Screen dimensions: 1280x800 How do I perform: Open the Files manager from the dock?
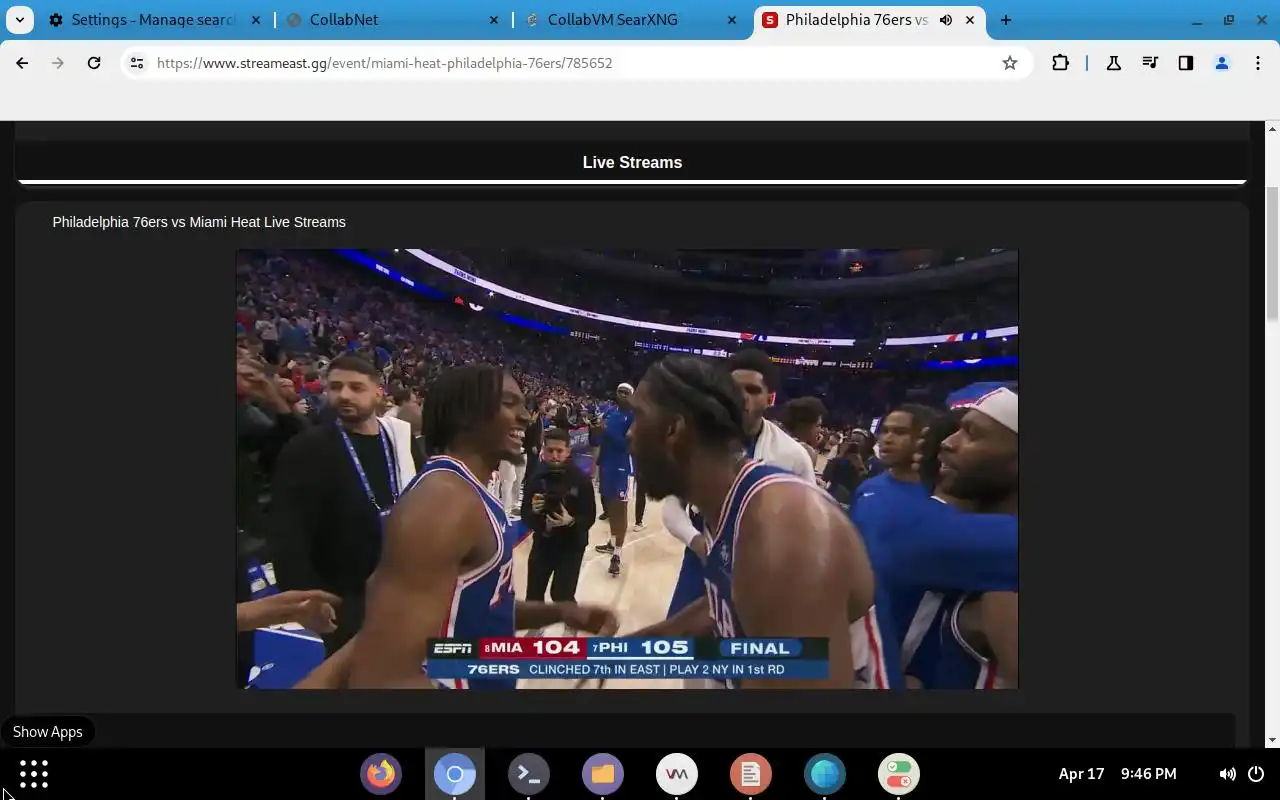coord(603,774)
